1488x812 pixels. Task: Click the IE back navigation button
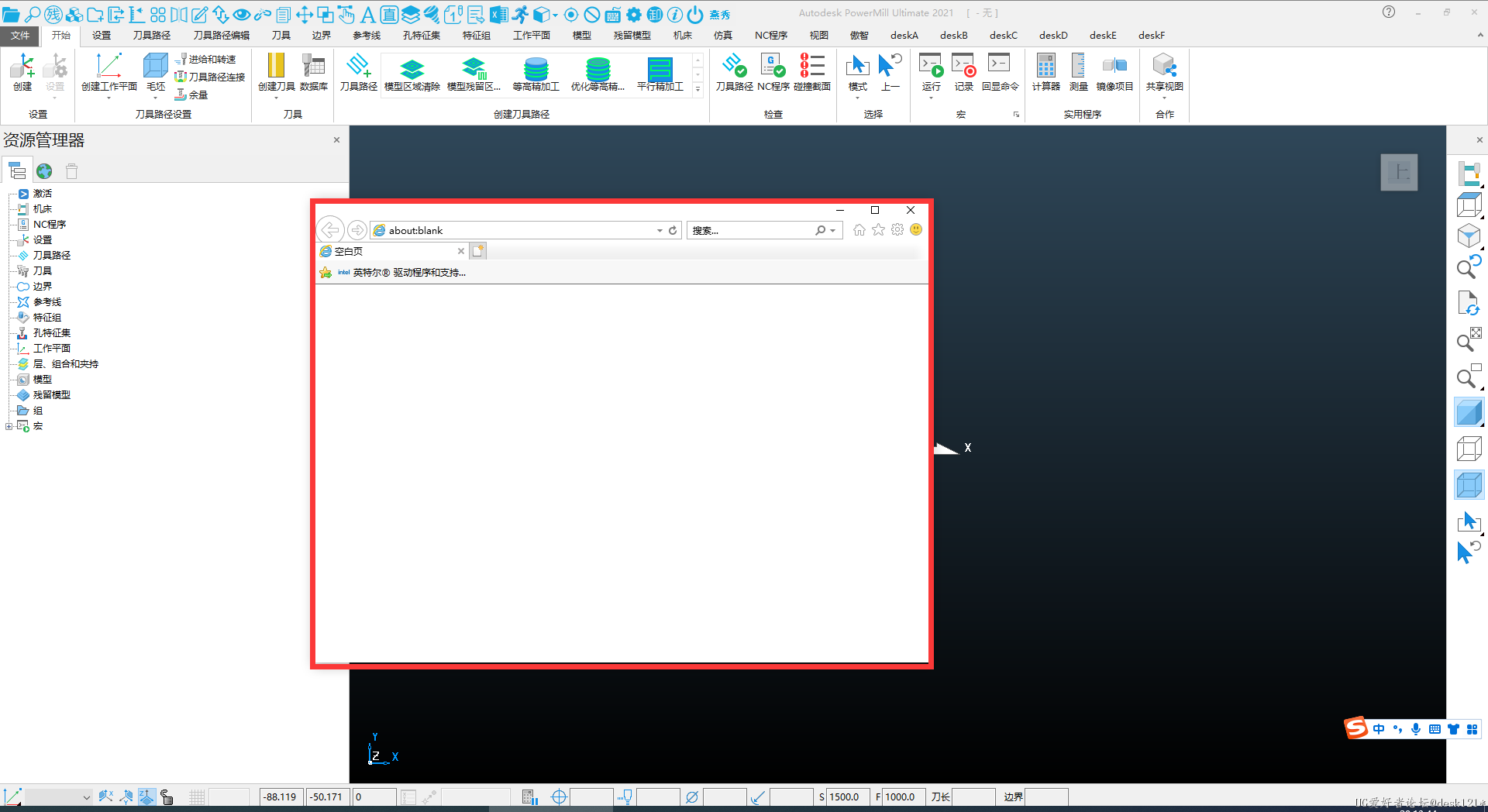(330, 230)
